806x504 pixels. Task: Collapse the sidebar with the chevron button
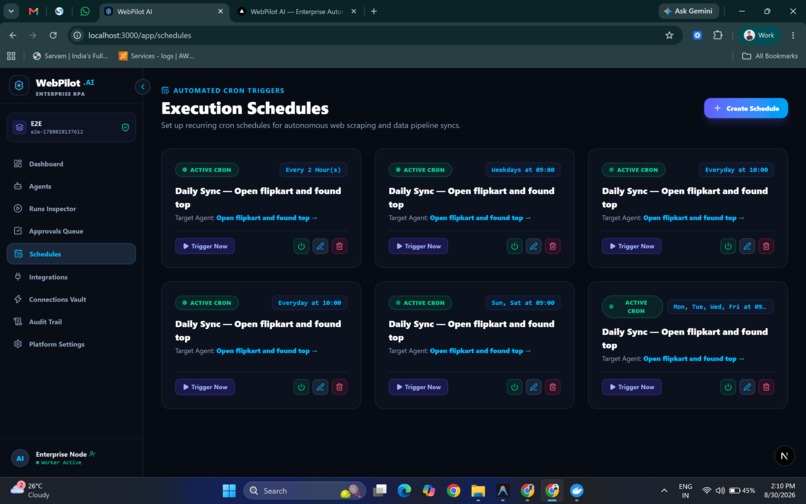tap(142, 87)
